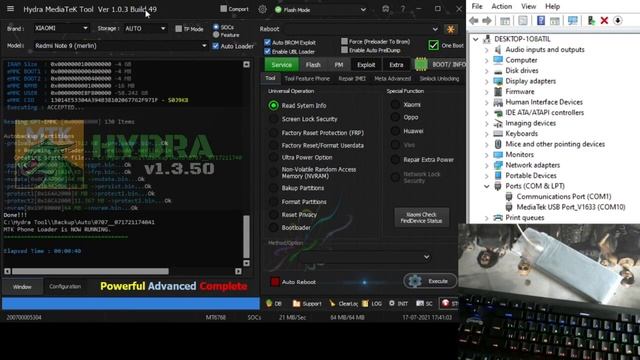Screen dimensions: 640x360
Task: Open the Support folder icon
Action: tap(307, 303)
